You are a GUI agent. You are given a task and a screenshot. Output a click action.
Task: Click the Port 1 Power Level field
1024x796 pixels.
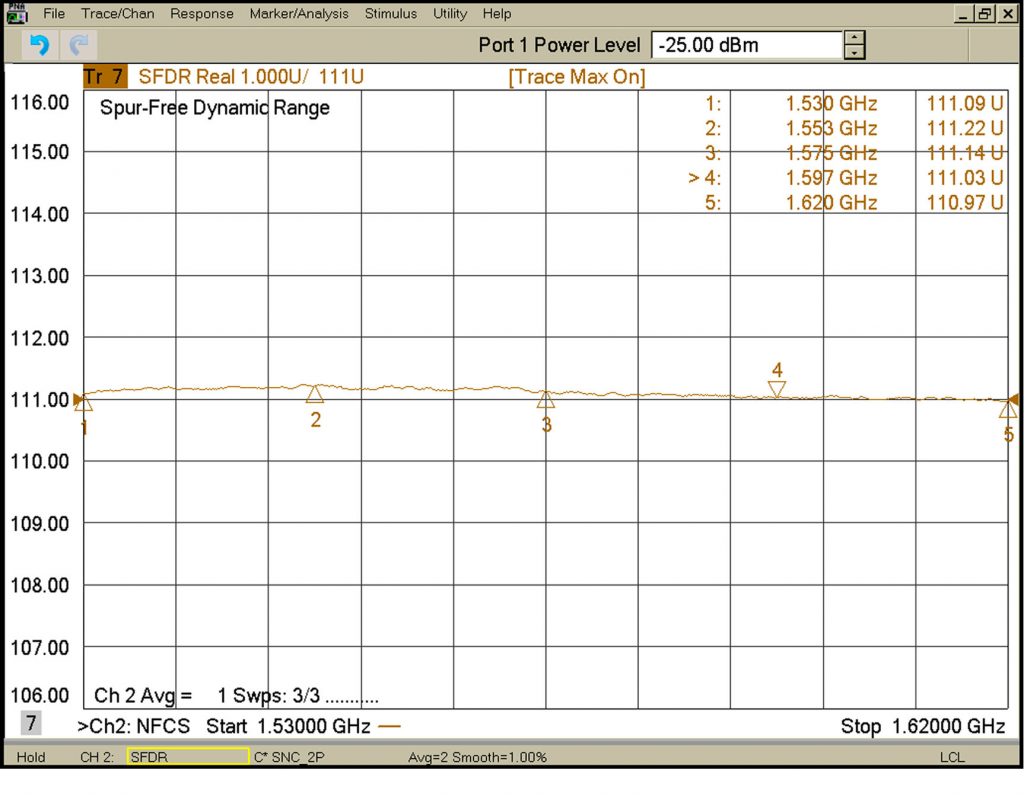[x=746, y=45]
